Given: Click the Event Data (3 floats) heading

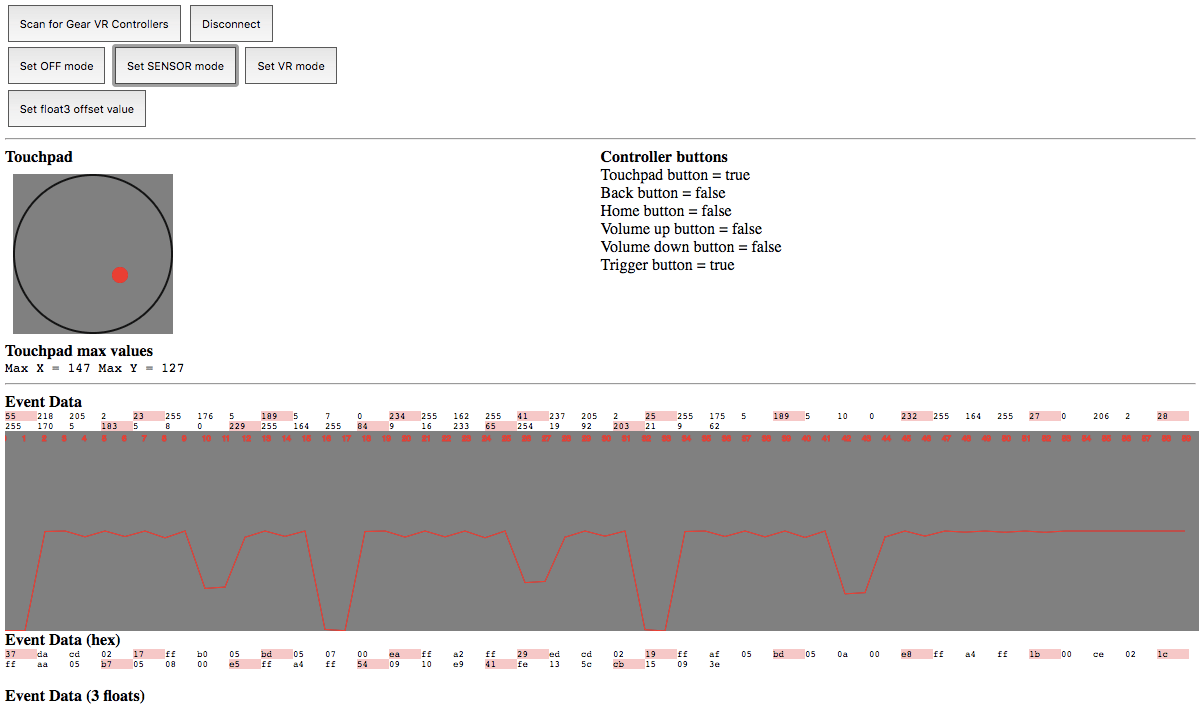Looking at the screenshot, I should coord(75,695).
